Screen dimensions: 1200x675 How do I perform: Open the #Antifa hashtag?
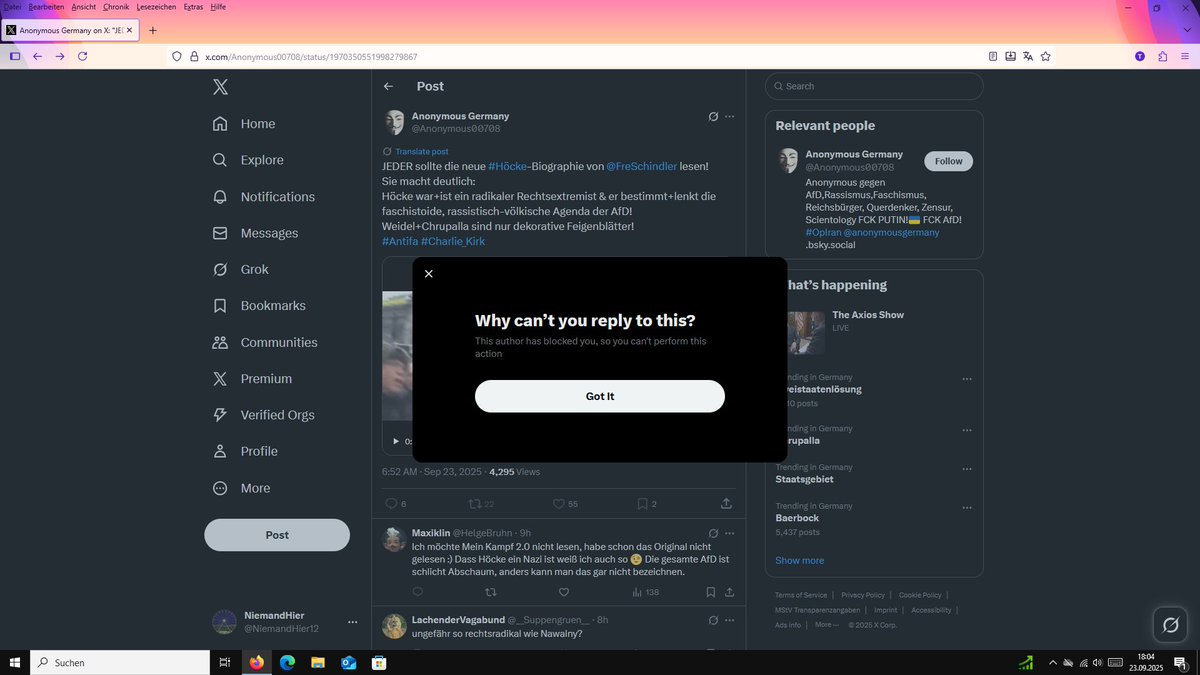tap(400, 241)
